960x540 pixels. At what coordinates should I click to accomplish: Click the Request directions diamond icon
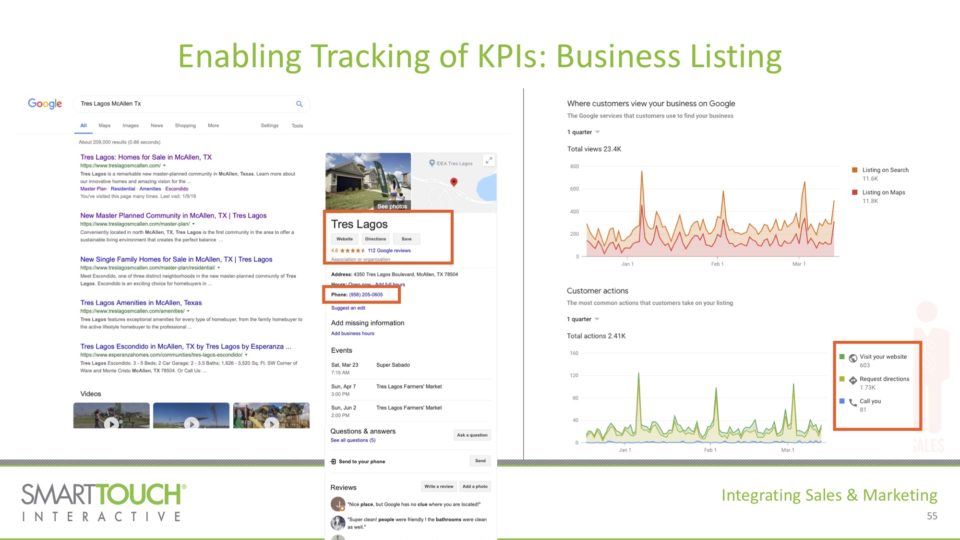[x=853, y=380]
